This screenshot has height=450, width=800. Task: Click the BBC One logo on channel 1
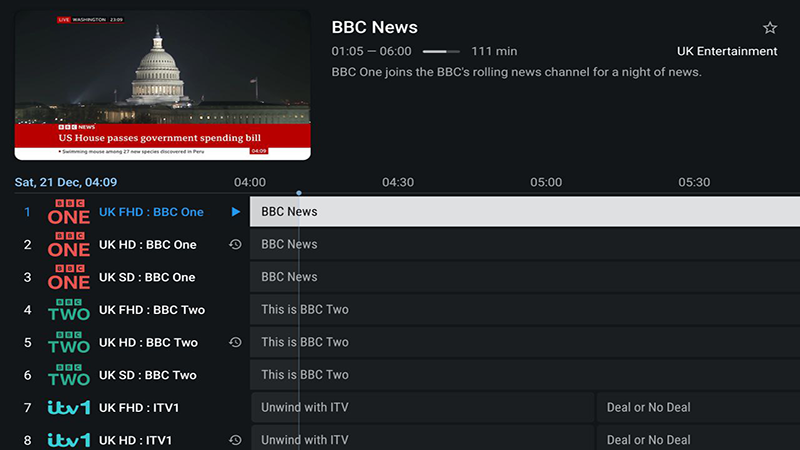coord(69,212)
